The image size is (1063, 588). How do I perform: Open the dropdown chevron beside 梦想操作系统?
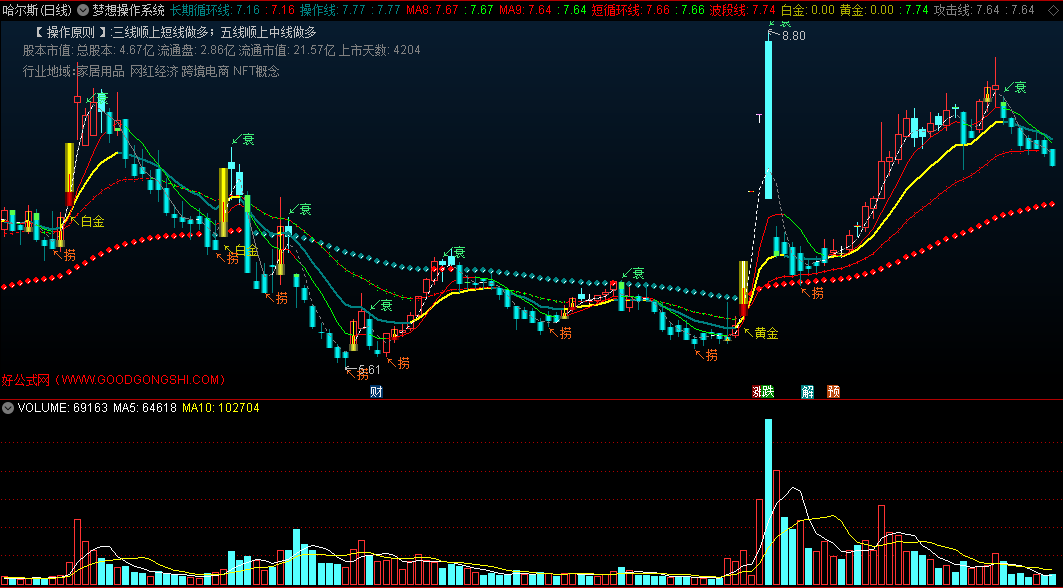click(83, 9)
